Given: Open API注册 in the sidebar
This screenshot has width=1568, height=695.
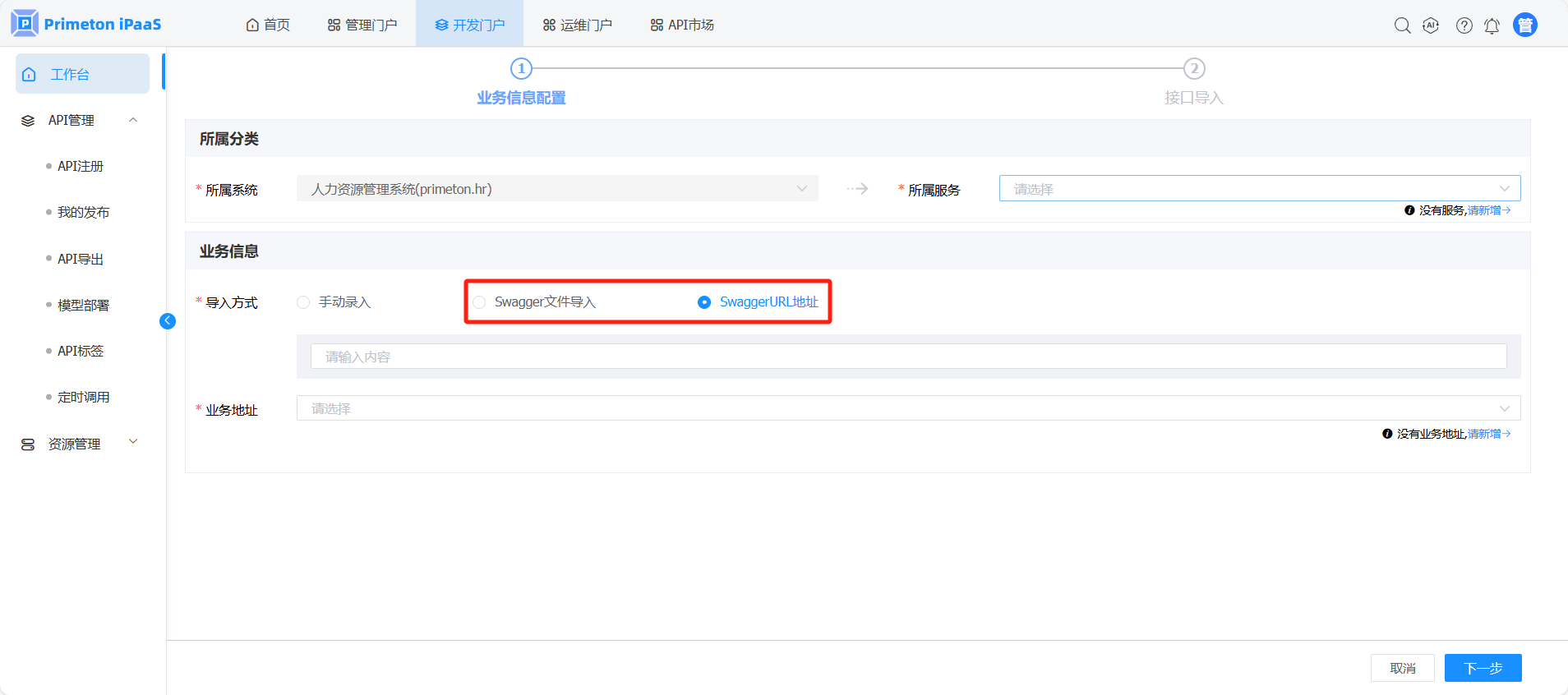Looking at the screenshot, I should coord(81,166).
